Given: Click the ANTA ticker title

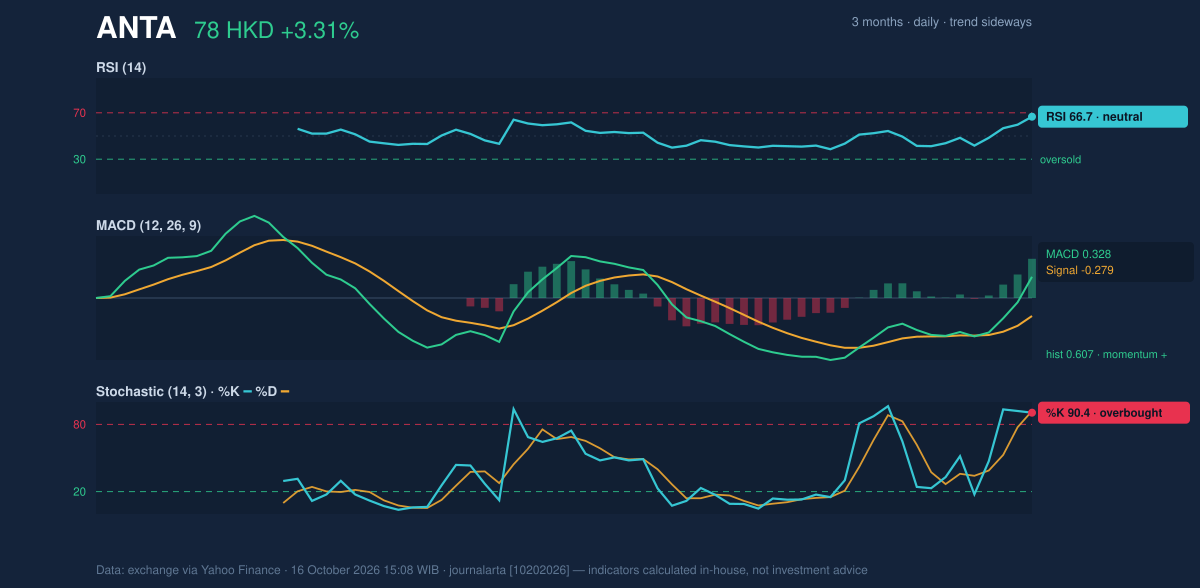Looking at the screenshot, I should 136,29.
